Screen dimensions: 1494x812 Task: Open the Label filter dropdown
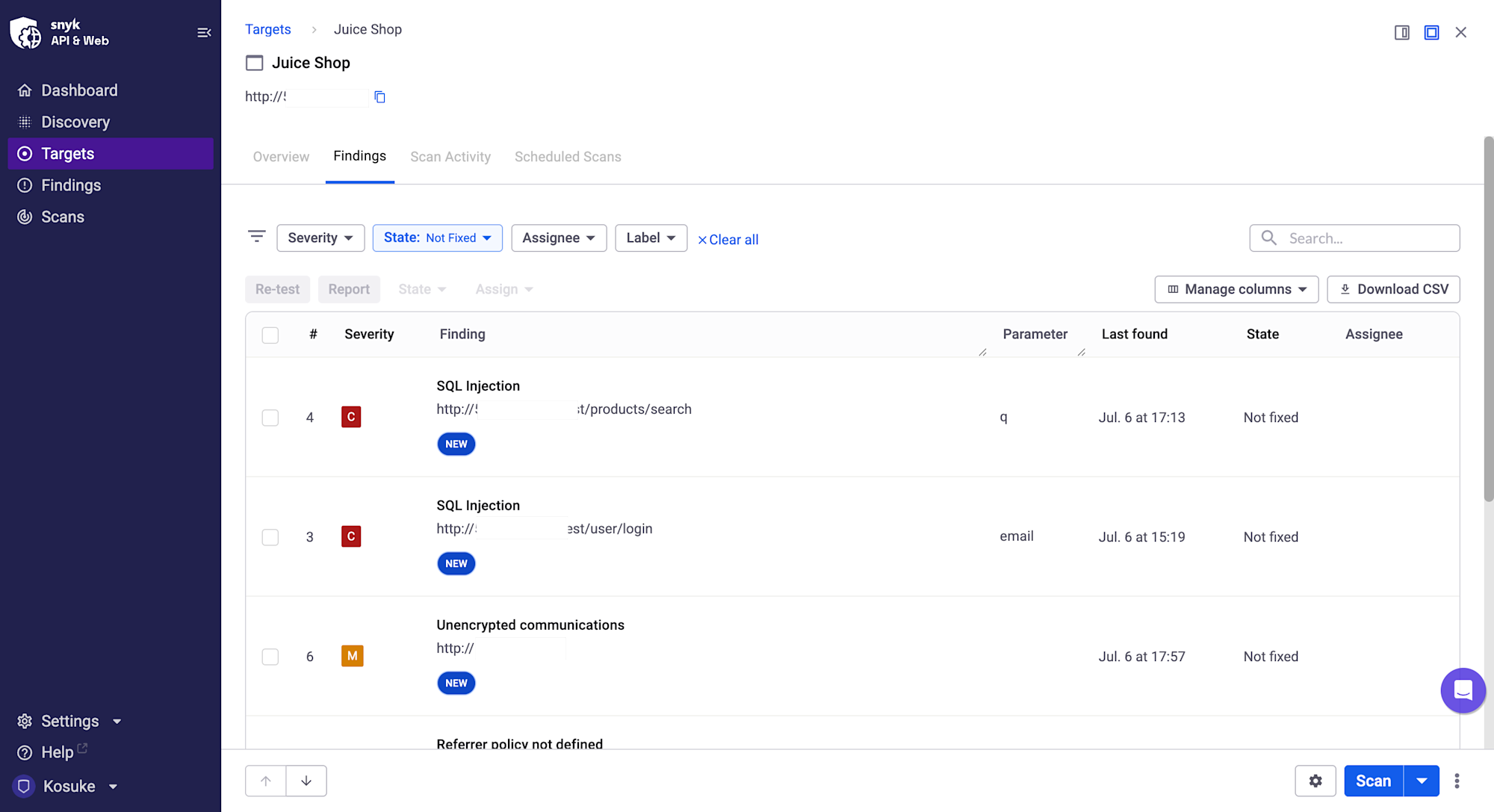click(x=651, y=238)
